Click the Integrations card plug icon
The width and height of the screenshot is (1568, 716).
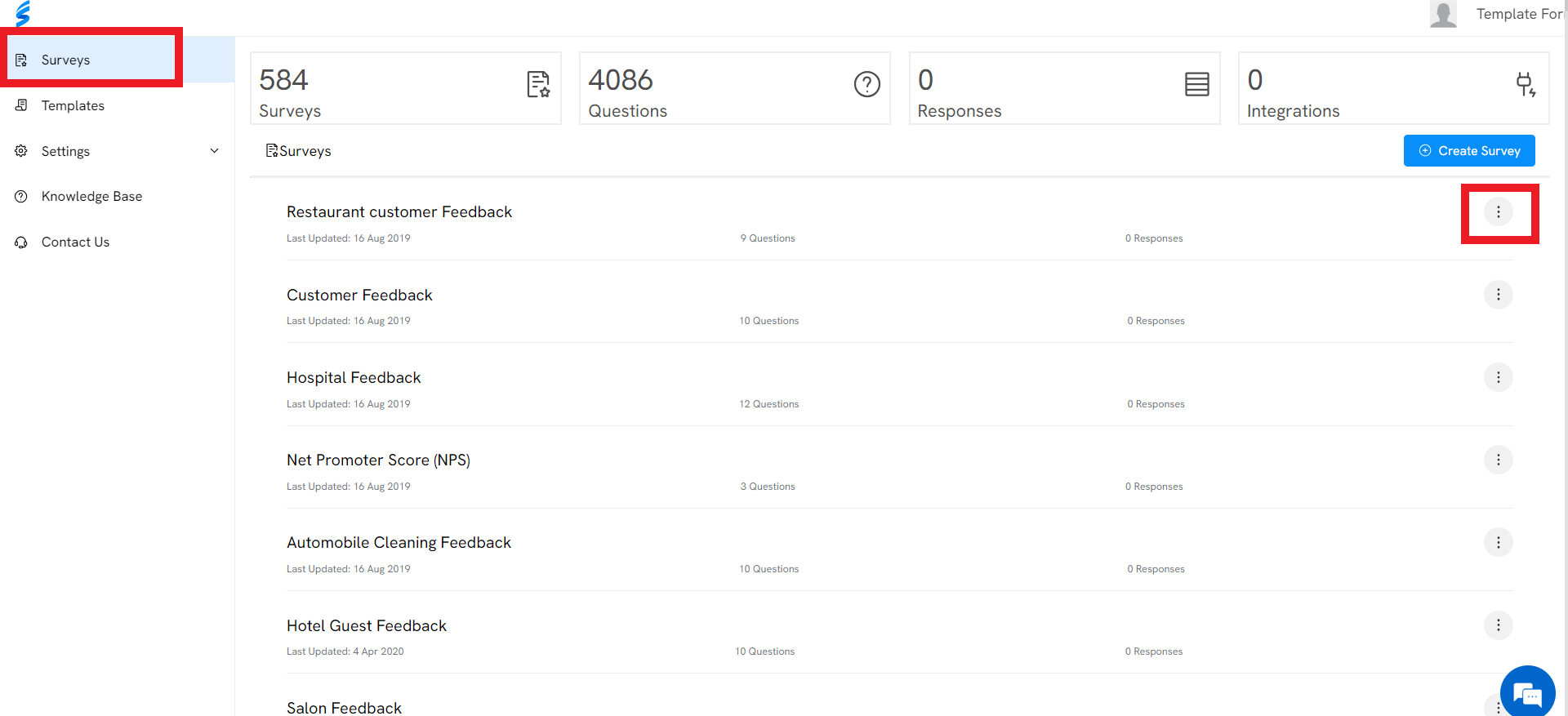coord(1526,84)
